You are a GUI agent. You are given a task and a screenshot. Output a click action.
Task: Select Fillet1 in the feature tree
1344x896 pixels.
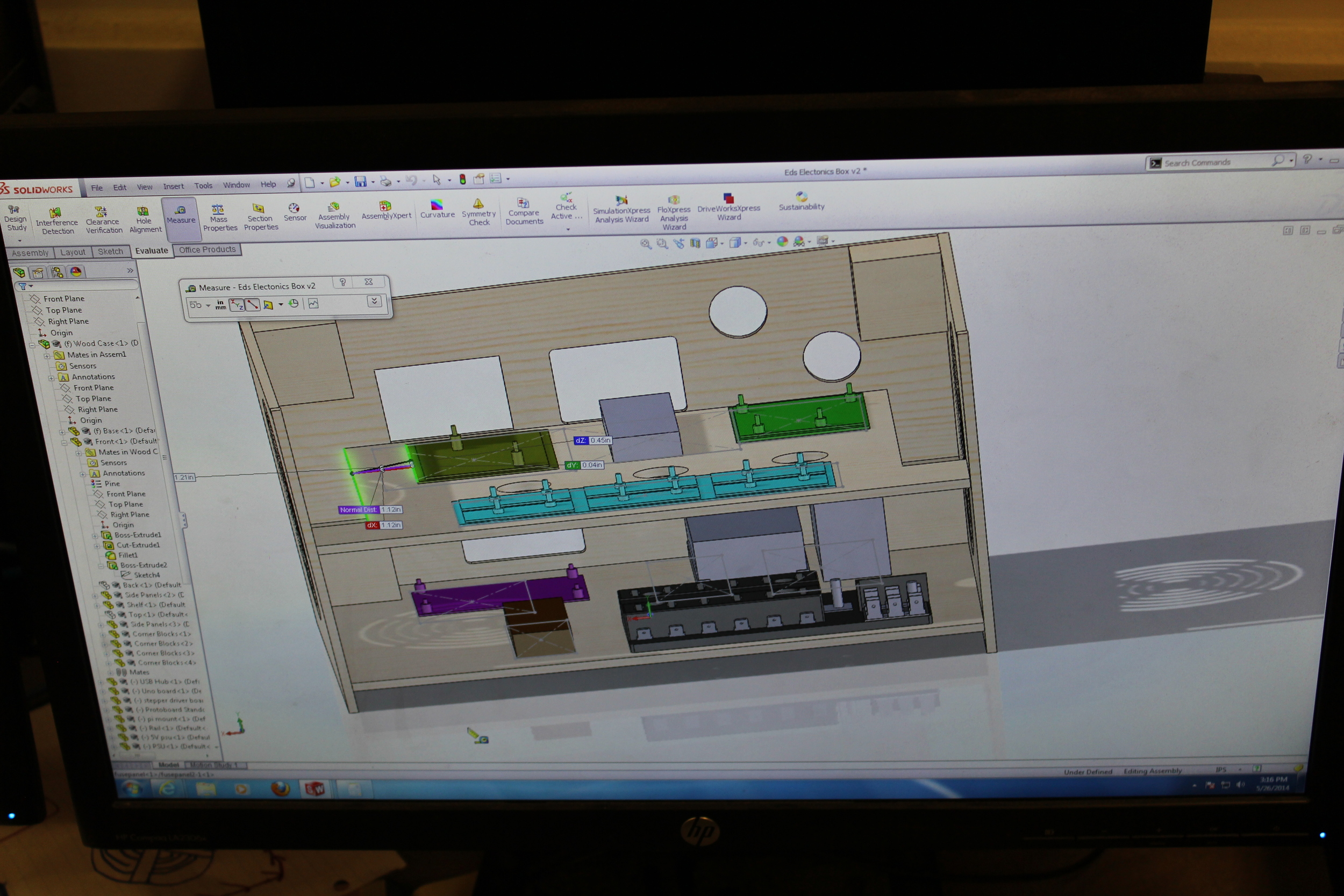click(x=121, y=555)
